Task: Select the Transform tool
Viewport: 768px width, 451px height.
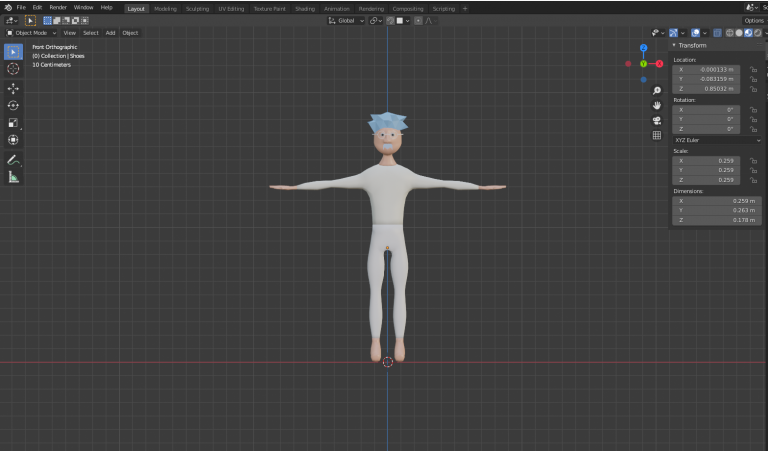Action: click(13, 140)
